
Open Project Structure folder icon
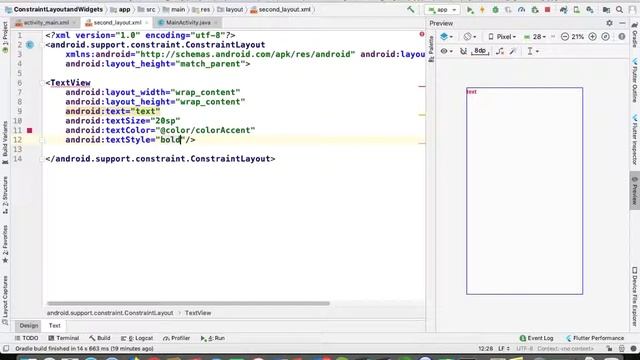[606, 10]
